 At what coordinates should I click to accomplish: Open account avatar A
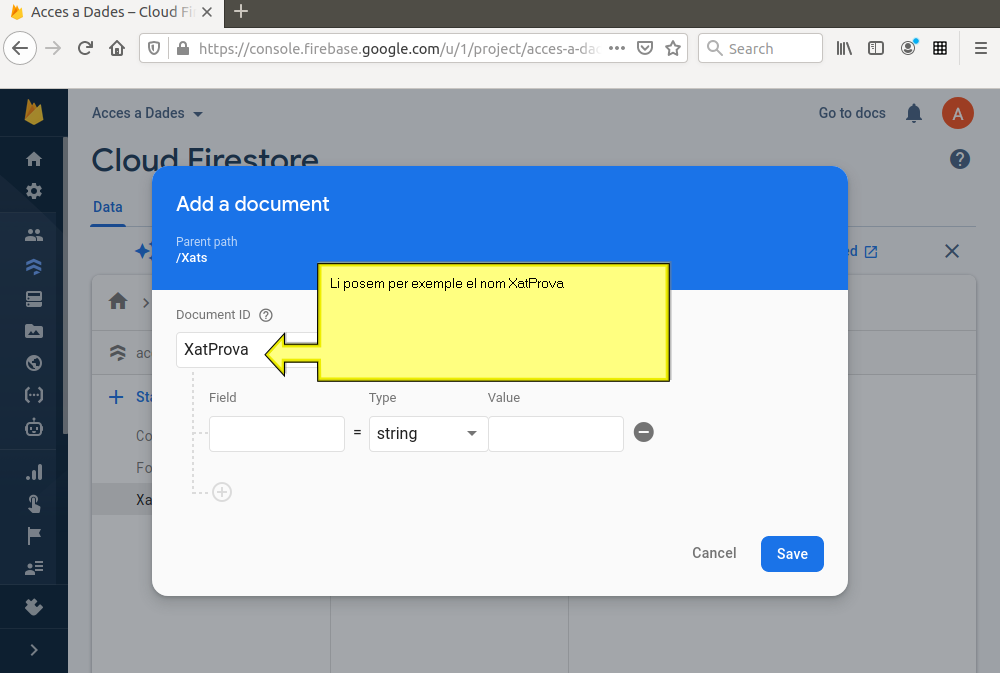point(957,113)
